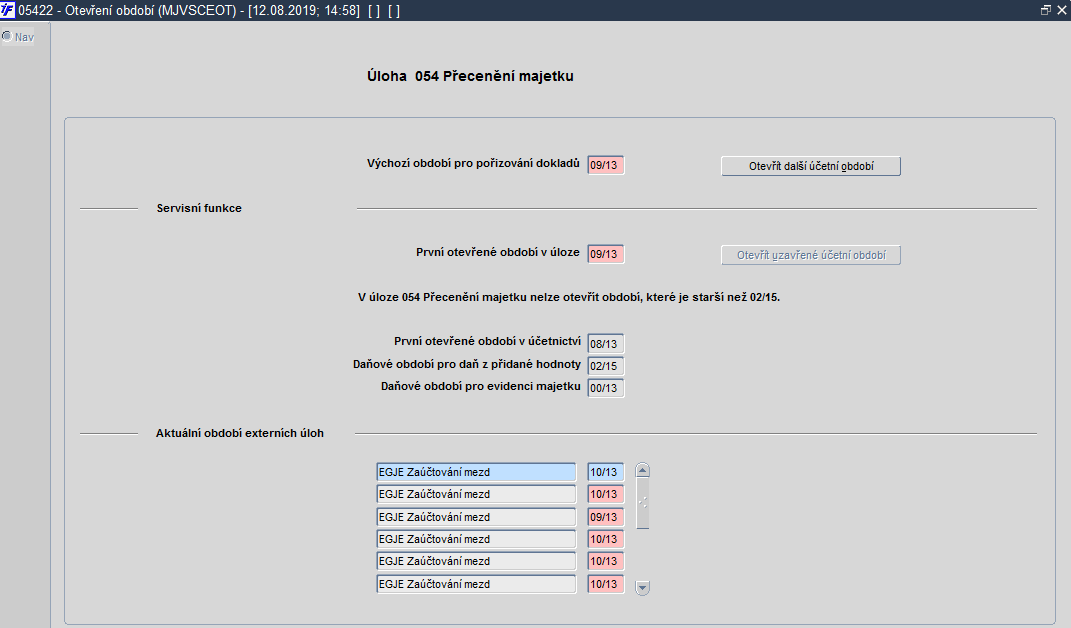This screenshot has width=1071, height=628.
Task: Click the 'První otevřené období v účetnictví' field
Action: (606, 344)
